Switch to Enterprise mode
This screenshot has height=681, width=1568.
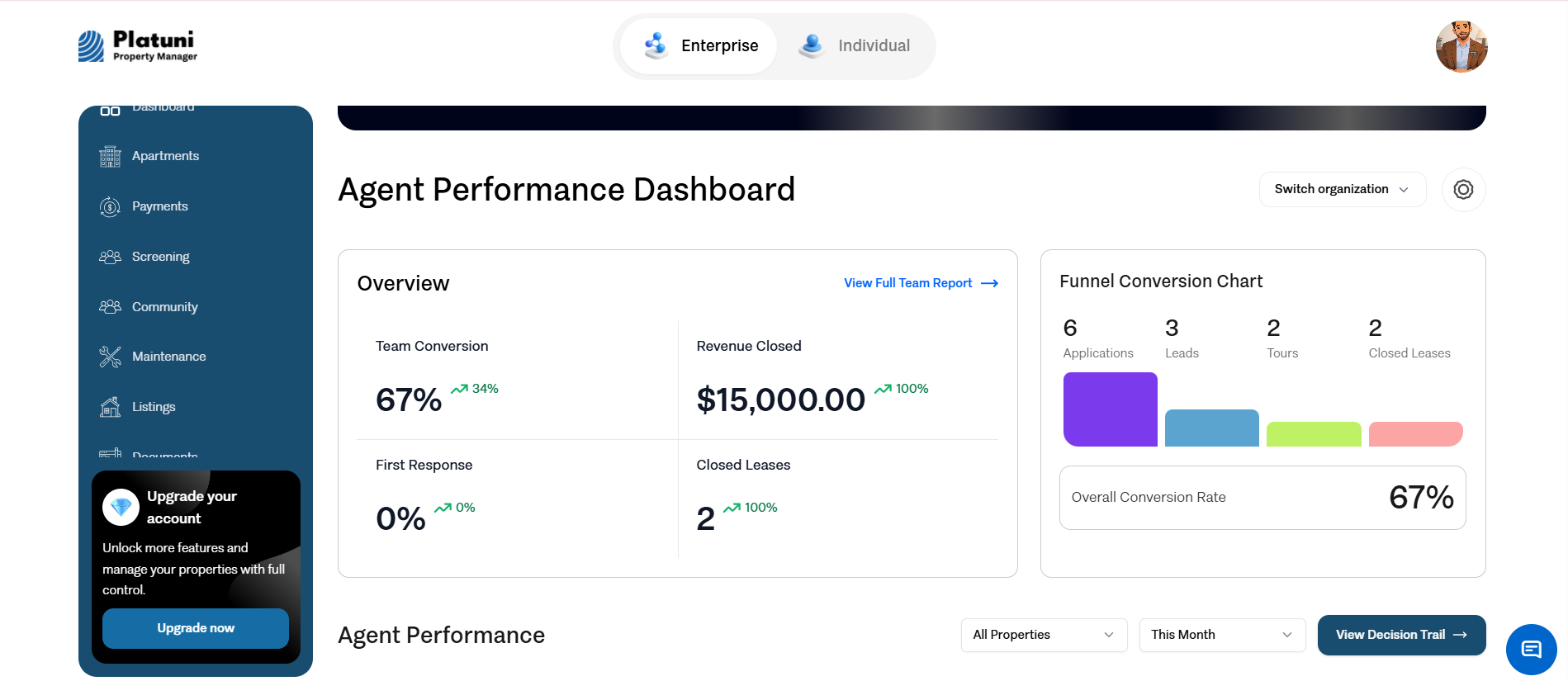click(699, 46)
